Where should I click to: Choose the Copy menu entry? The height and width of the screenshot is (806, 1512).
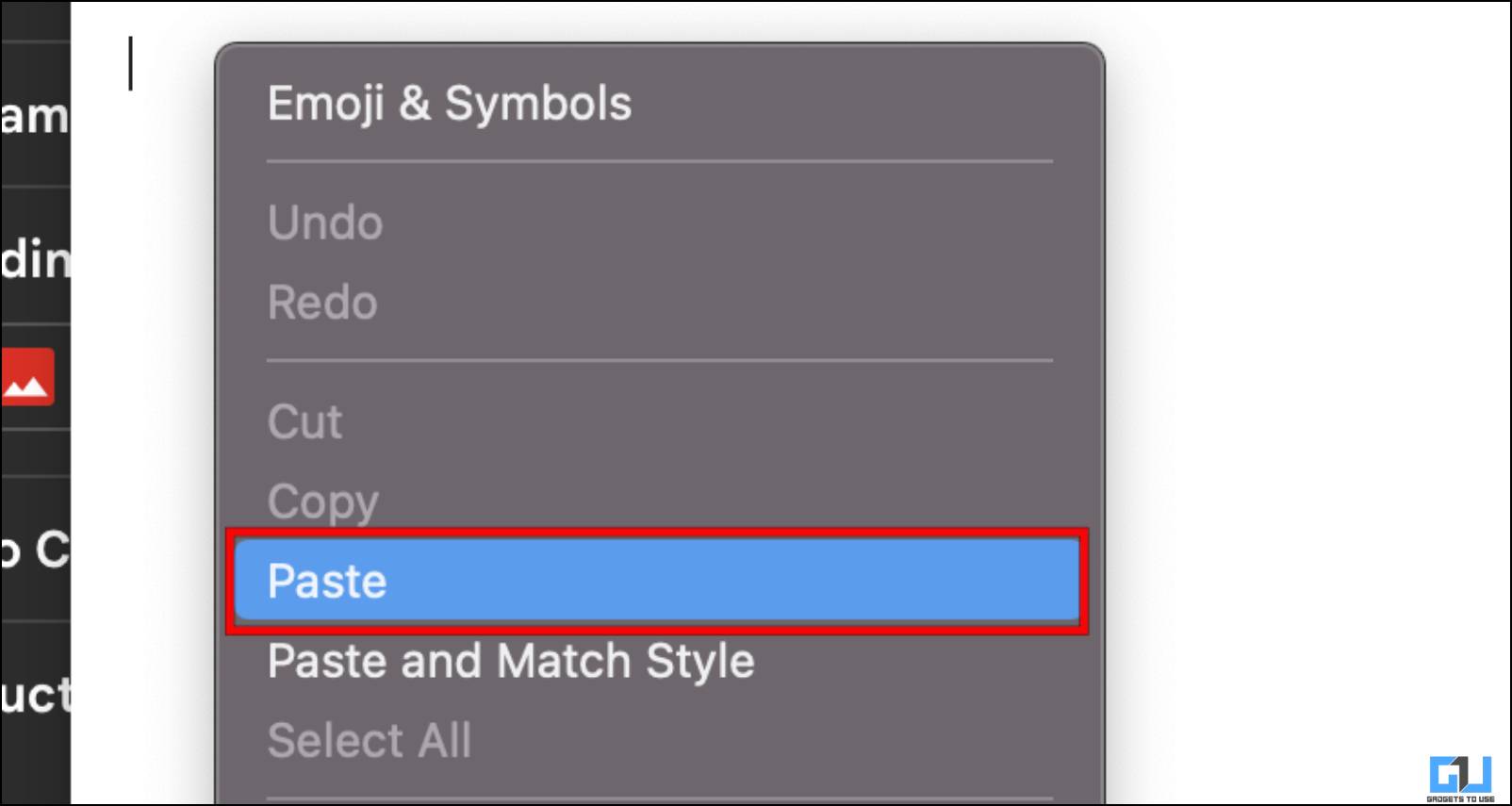(323, 502)
